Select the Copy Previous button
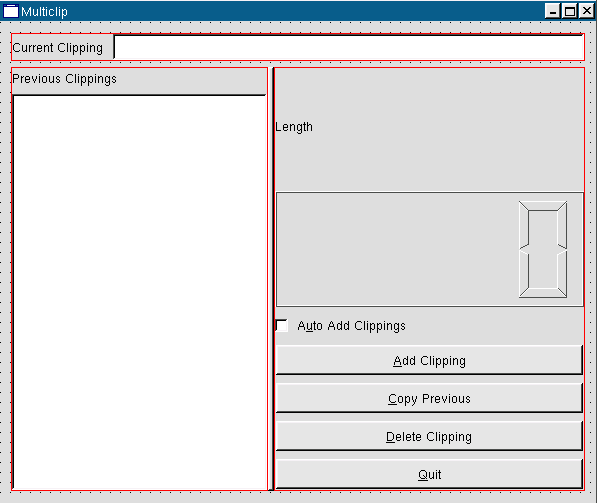Viewport: 597px width, 503px height. click(429, 398)
